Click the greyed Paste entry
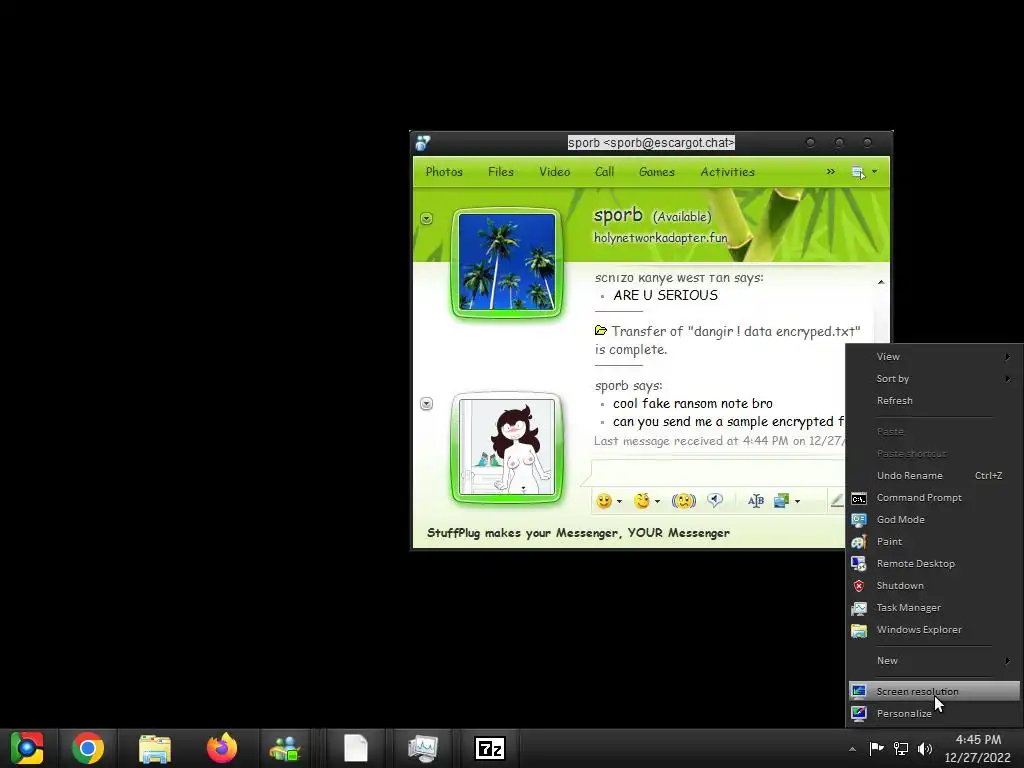The height and width of the screenshot is (768, 1024). point(934,432)
